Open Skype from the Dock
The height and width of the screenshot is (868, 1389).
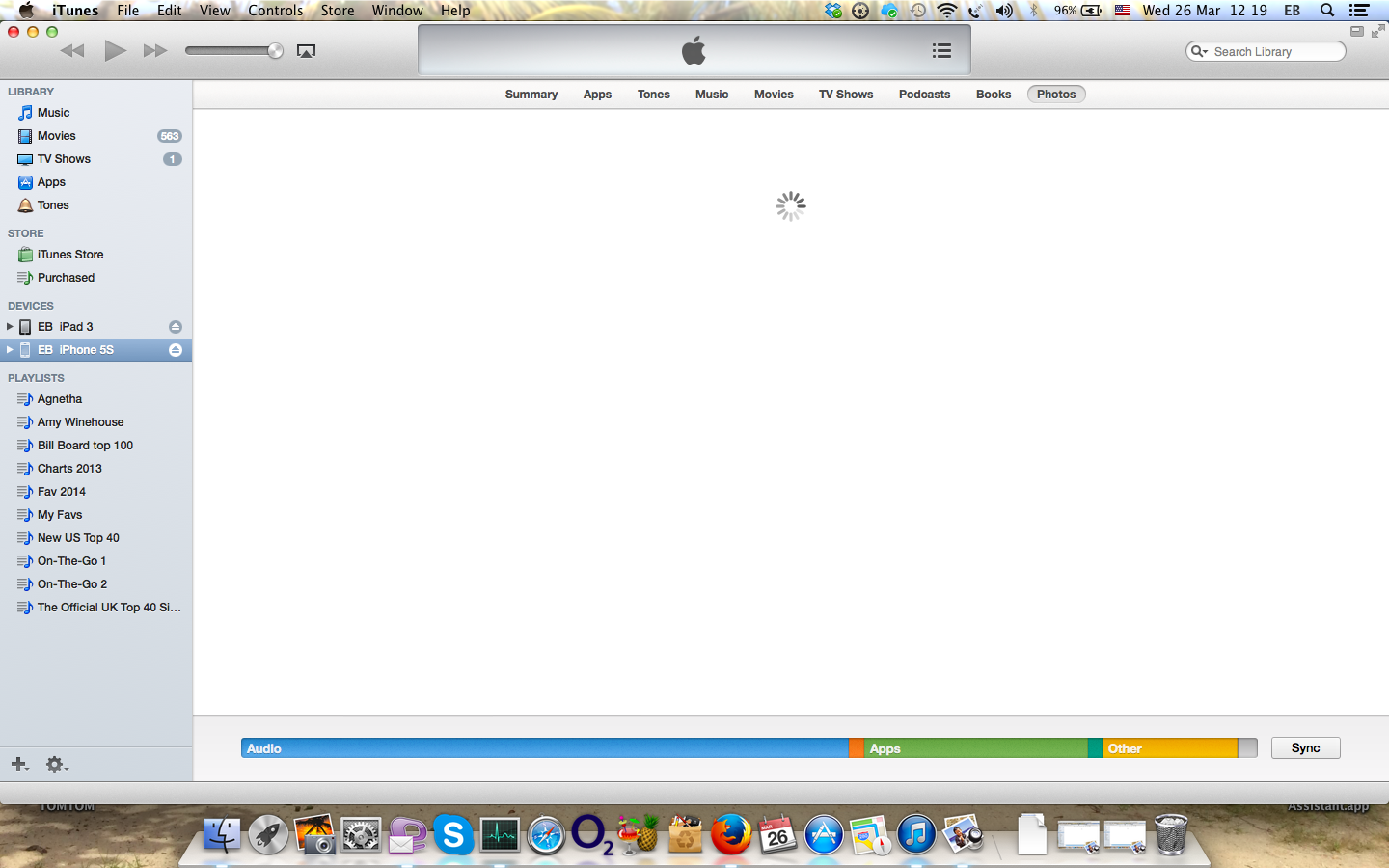453,834
